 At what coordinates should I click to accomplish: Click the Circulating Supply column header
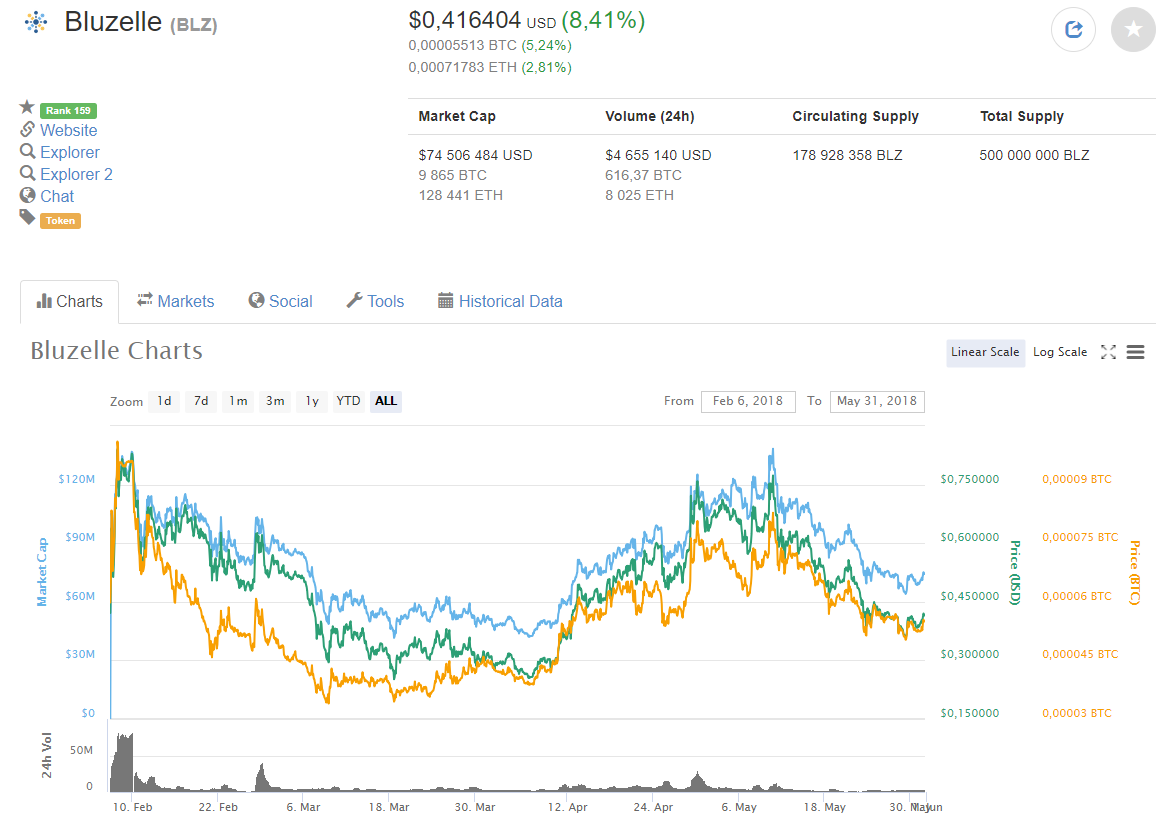tap(855, 117)
